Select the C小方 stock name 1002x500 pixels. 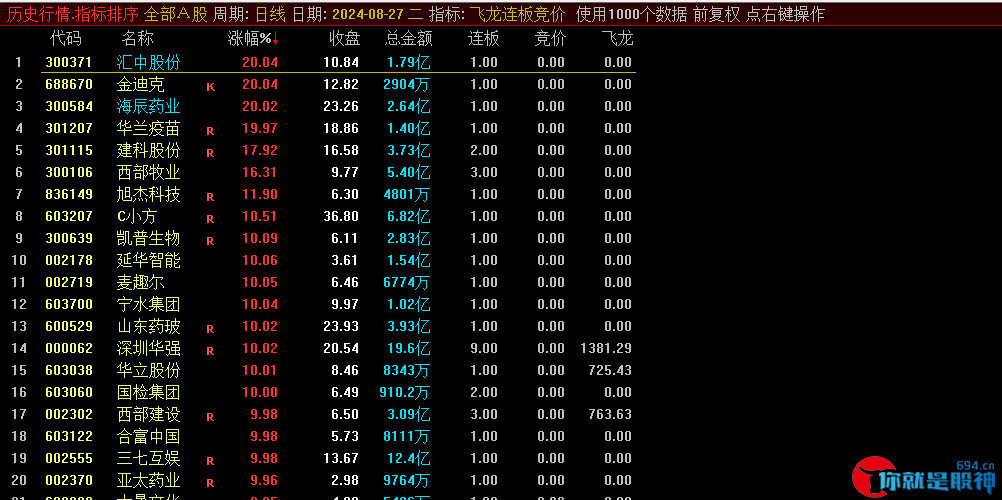click(x=137, y=217)
